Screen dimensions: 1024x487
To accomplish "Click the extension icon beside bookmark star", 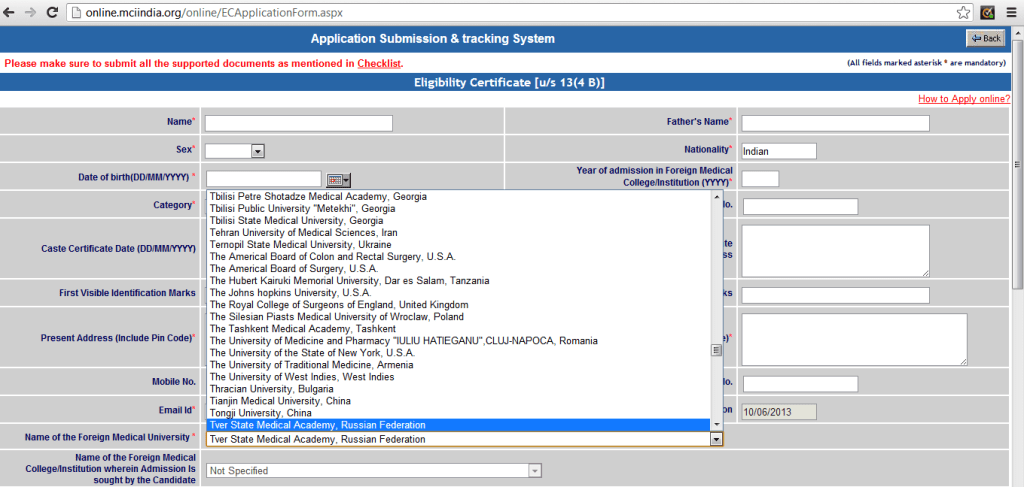I will (987, 13).
